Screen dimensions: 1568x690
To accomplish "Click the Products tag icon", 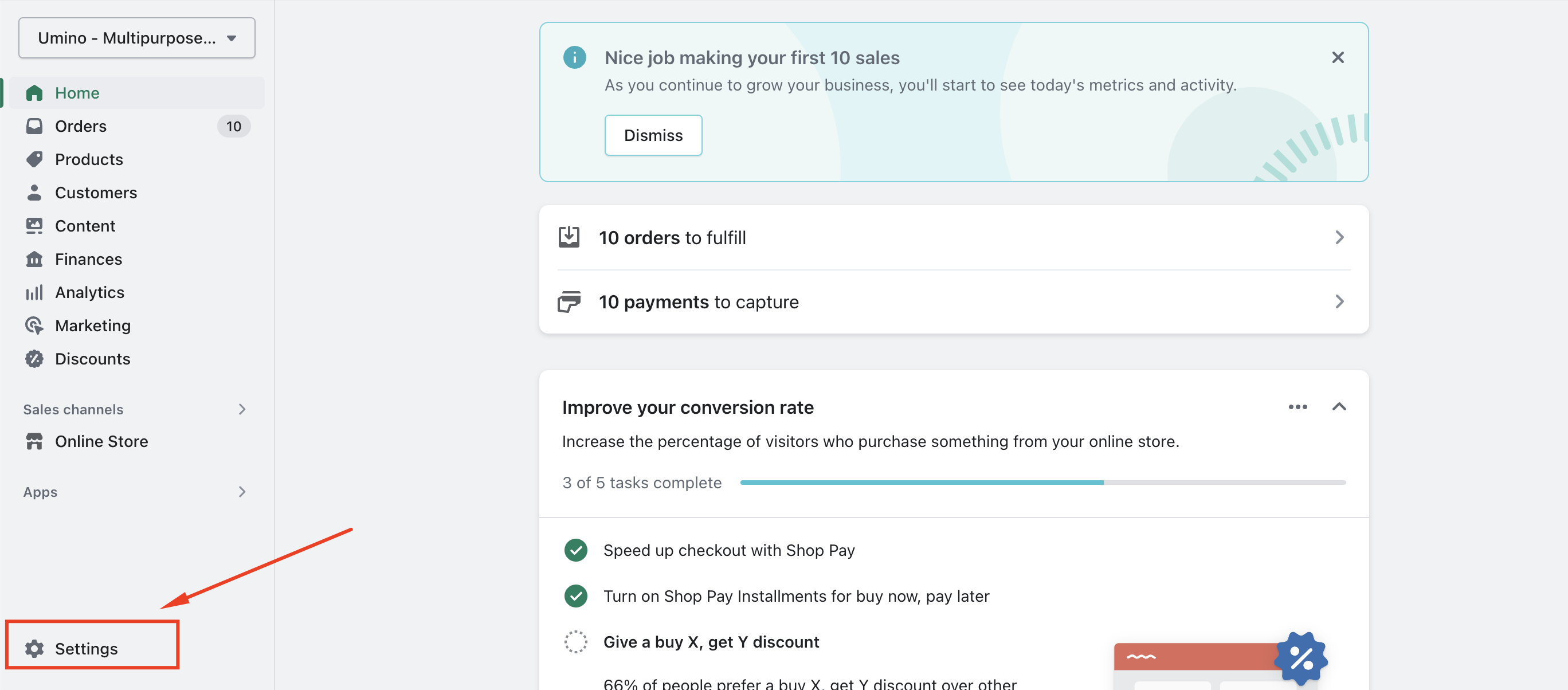I will pos(34,159).
